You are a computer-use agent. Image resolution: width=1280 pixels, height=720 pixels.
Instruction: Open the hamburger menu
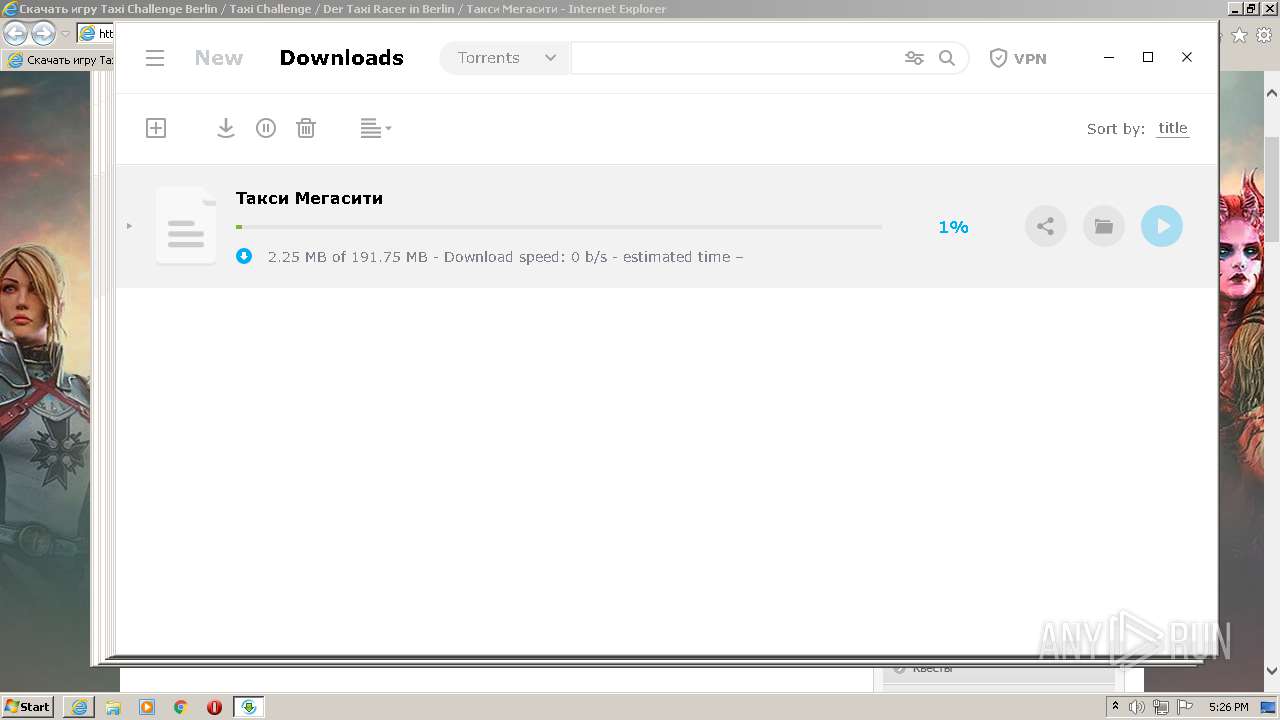(155, 58)
